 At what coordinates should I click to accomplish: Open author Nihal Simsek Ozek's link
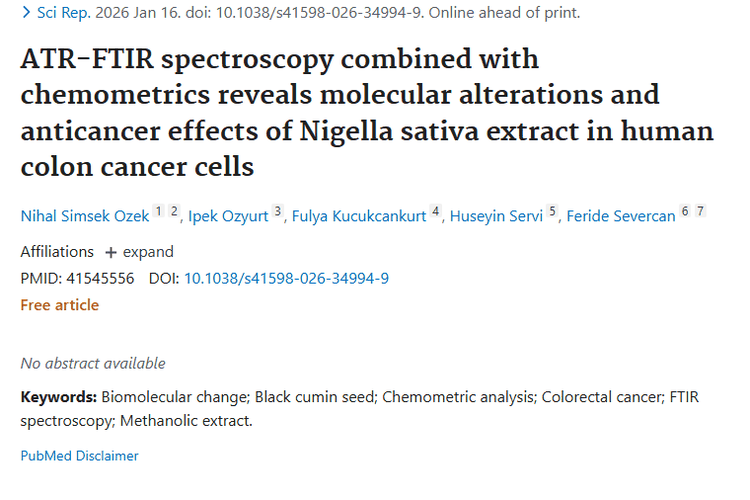point(85,216)
